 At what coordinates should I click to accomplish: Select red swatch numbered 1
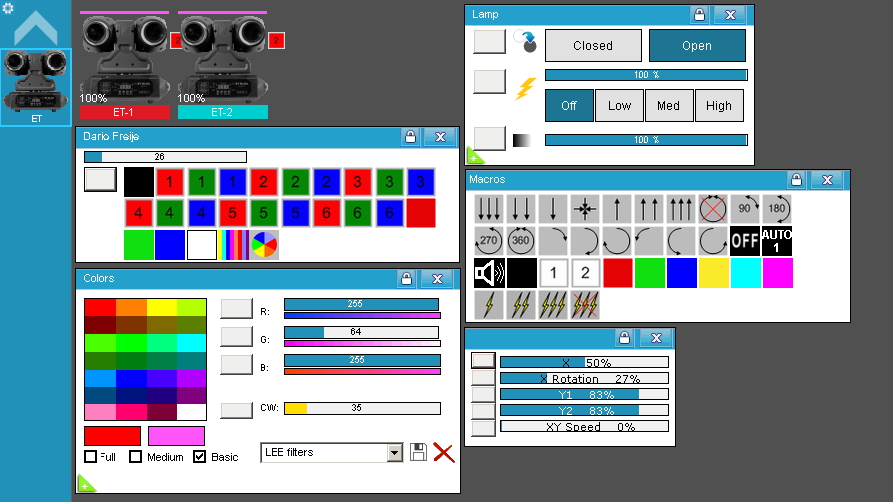coord(170,182)
